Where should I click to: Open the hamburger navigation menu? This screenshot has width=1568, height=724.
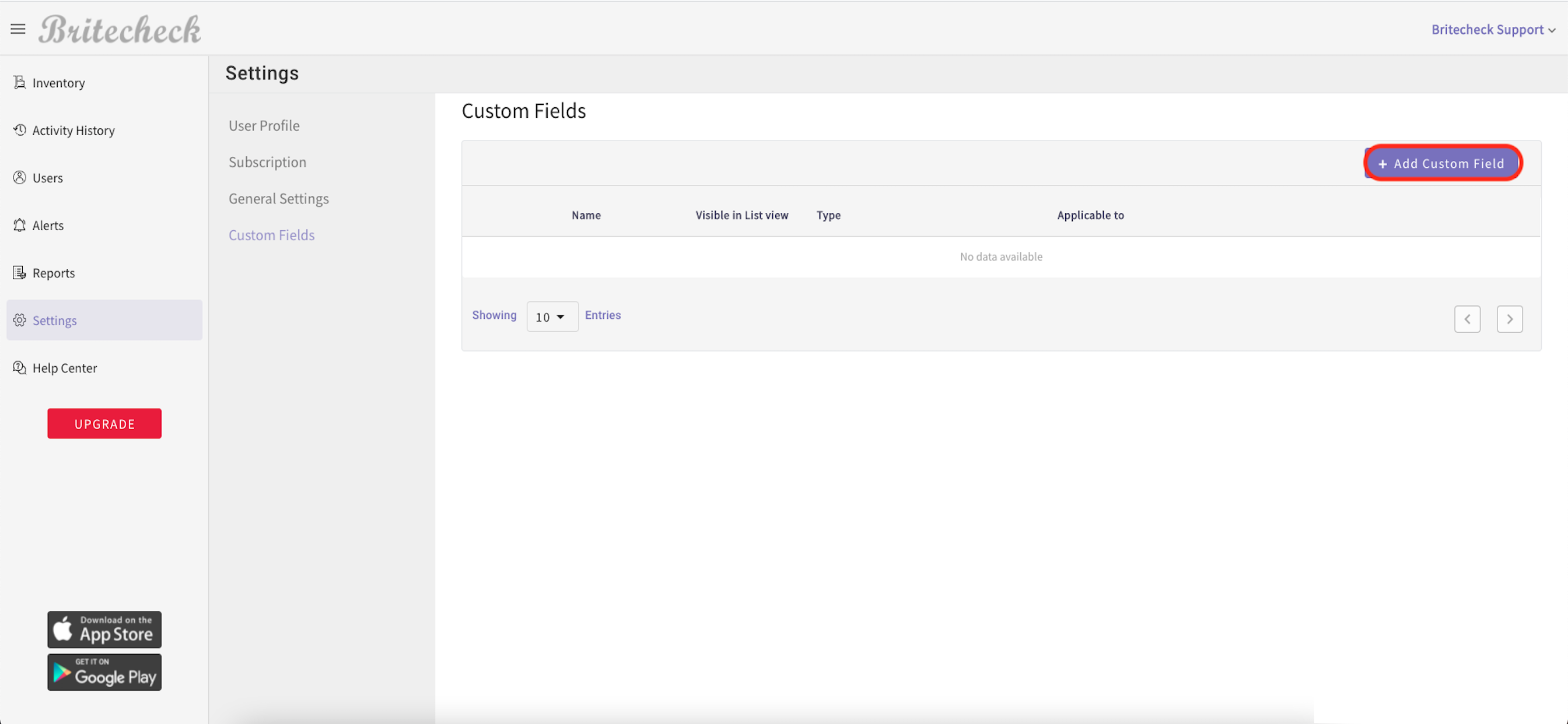[x=17, y=29]
